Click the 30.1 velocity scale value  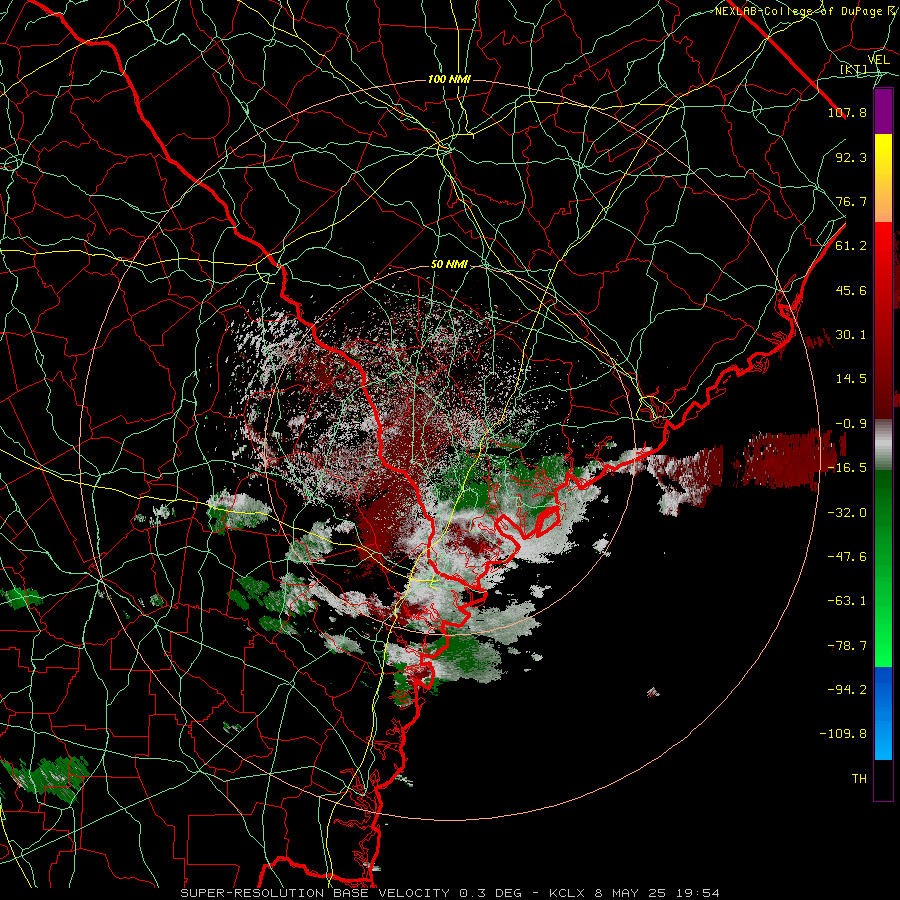pos(851,335)
